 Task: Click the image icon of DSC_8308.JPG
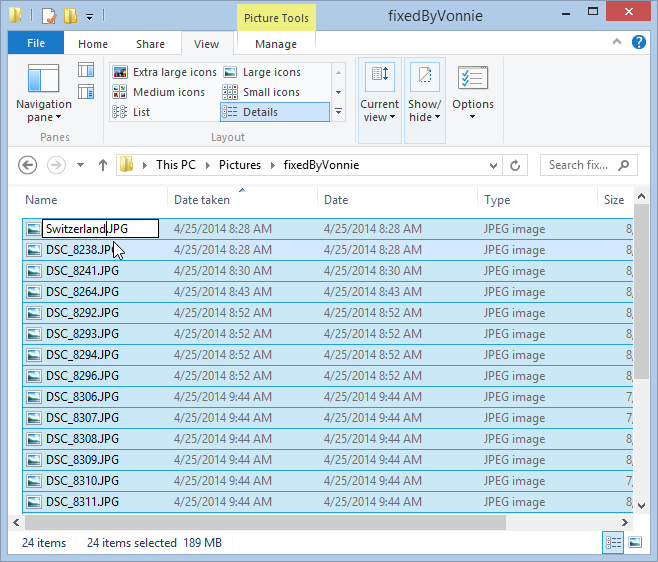pyautogui.click(x=34, y=439)
